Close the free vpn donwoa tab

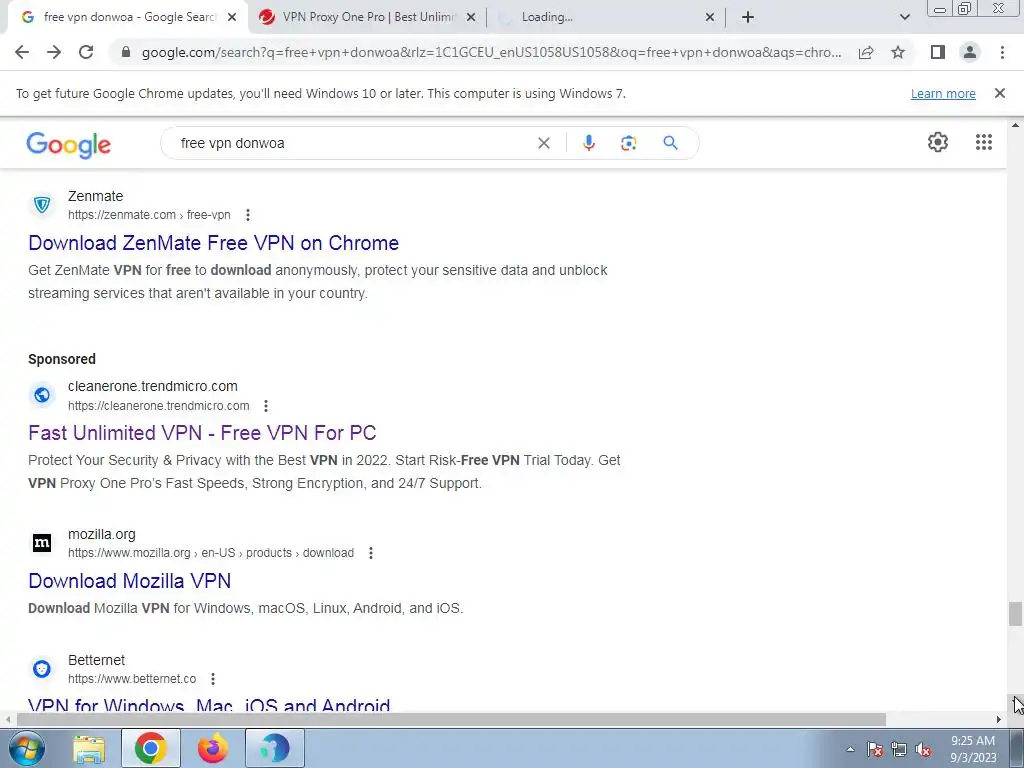coord(232,18)
